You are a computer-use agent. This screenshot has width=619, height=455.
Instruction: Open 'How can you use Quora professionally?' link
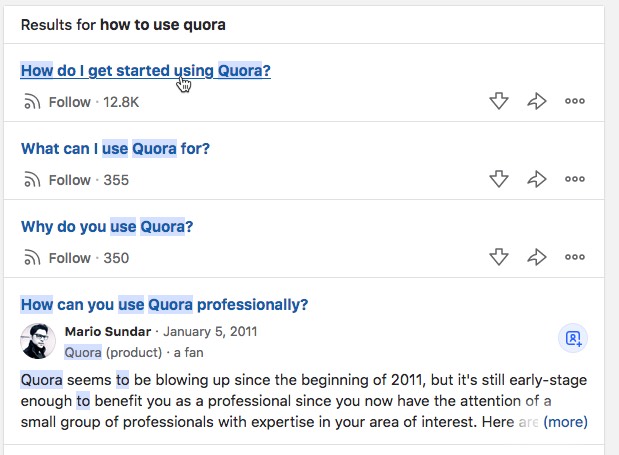click(x=164, y=305)
